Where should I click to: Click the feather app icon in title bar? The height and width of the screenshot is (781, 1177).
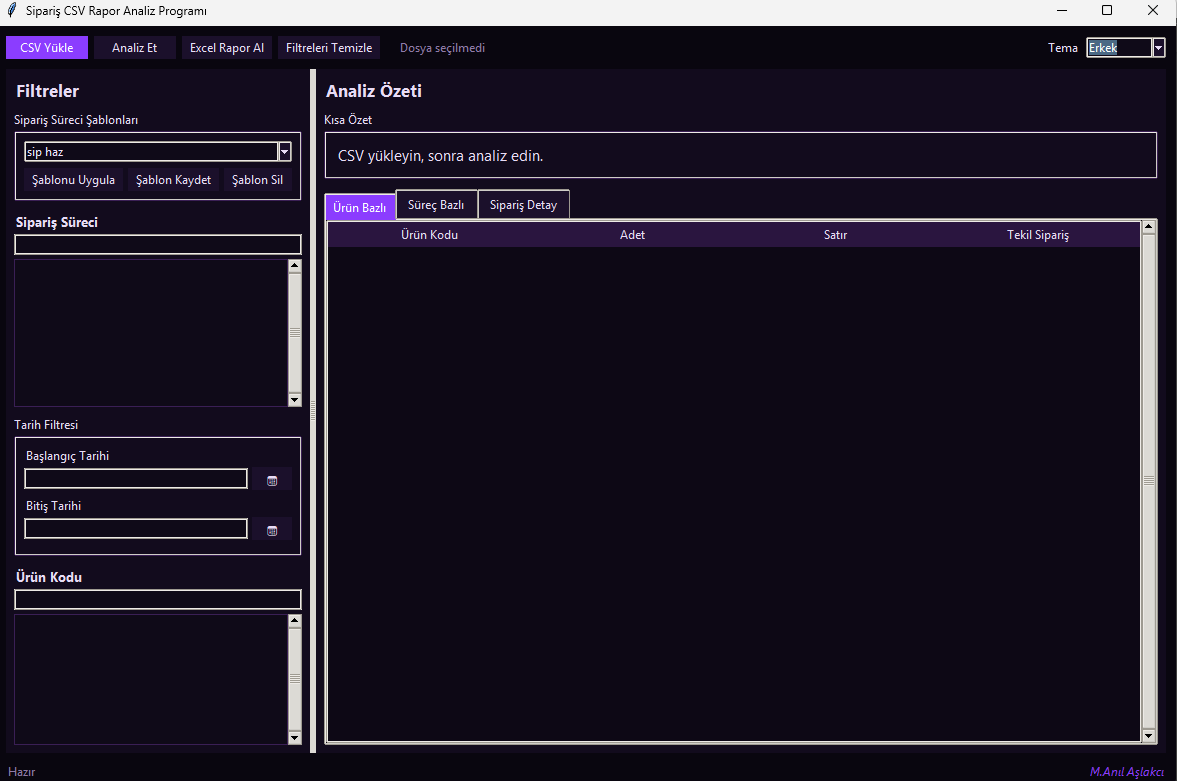[11, 11]
